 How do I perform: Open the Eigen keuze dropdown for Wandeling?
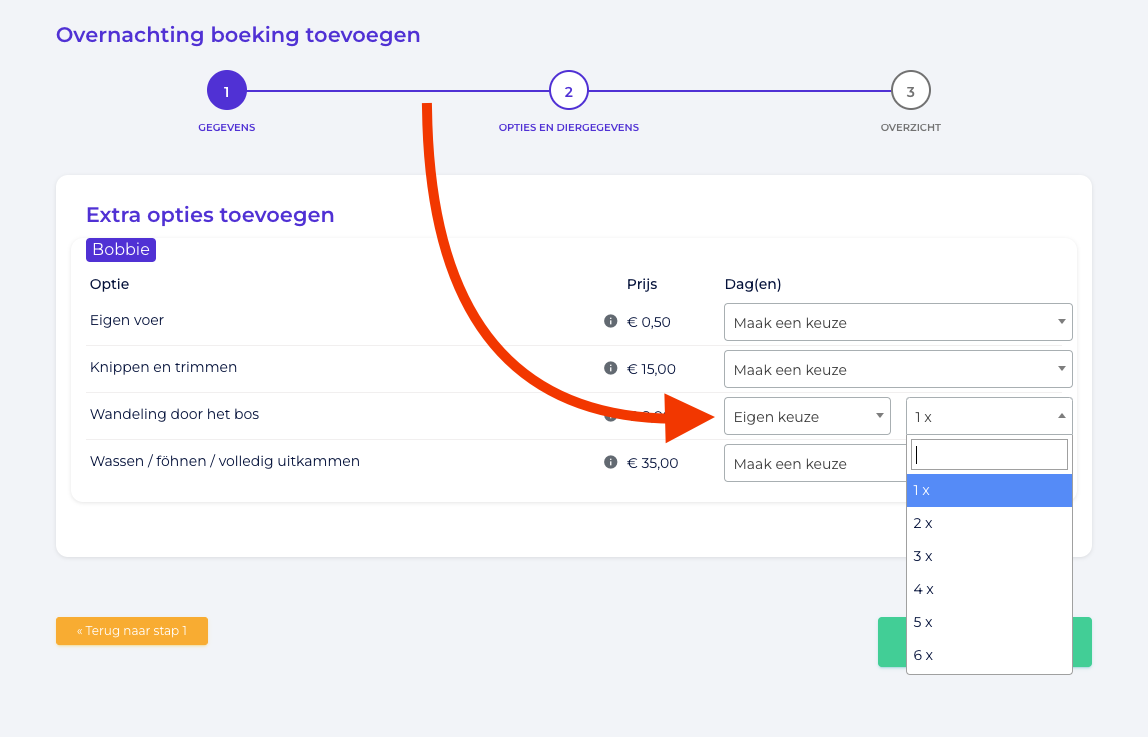pos(808,416)
